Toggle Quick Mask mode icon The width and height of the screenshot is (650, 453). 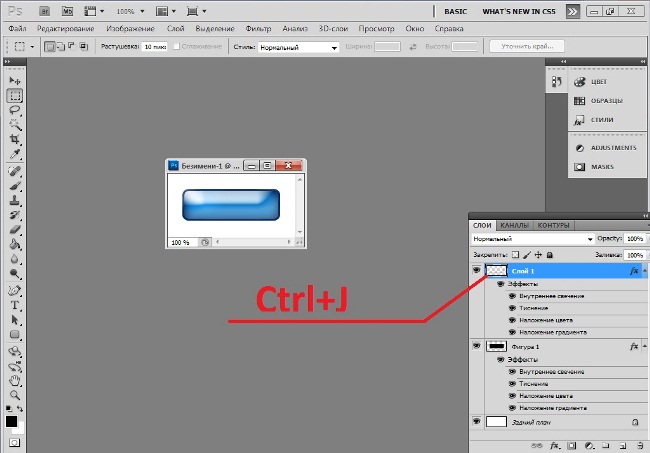tap(14, 443)
